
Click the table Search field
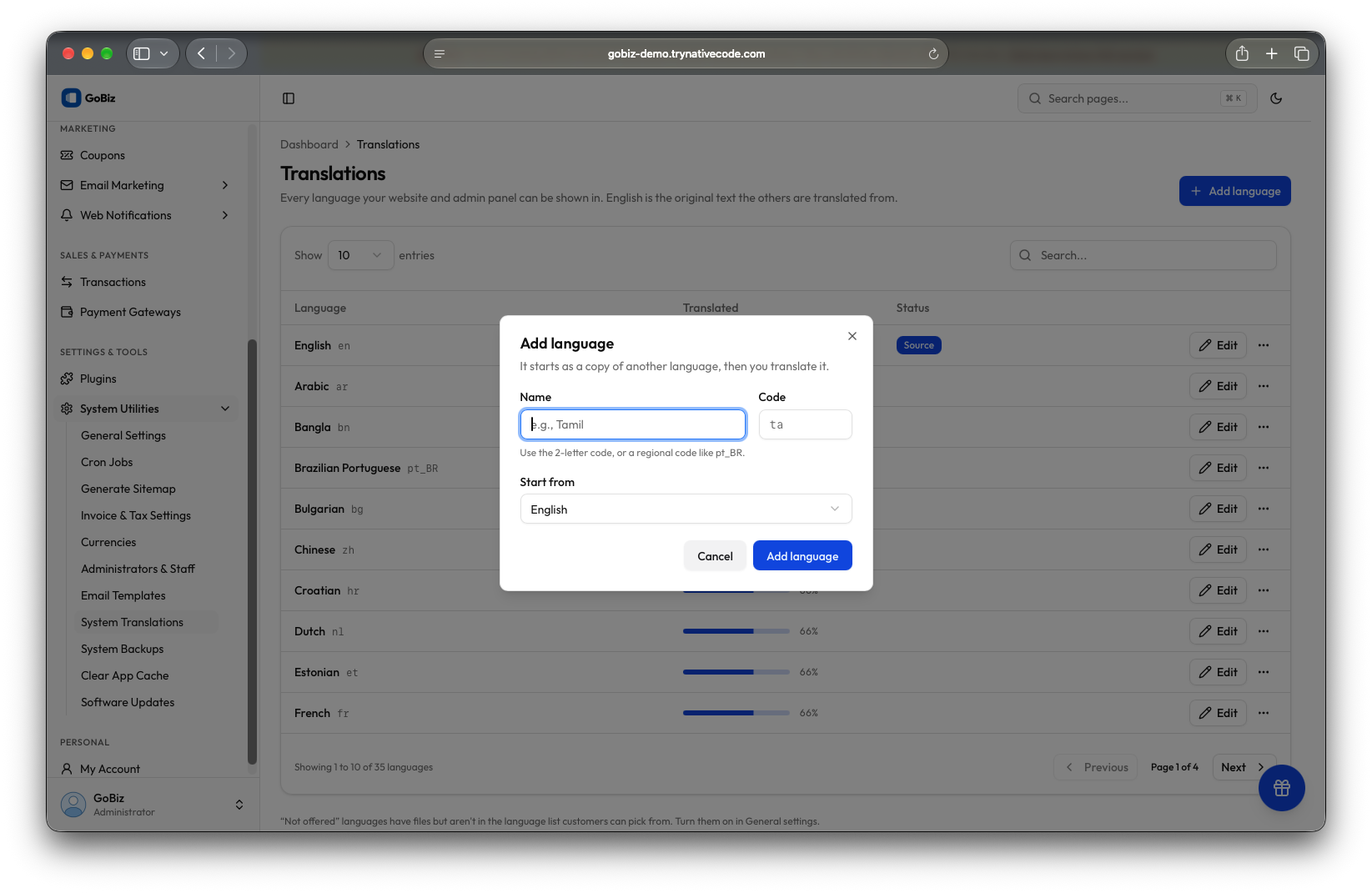point(1143,255)
